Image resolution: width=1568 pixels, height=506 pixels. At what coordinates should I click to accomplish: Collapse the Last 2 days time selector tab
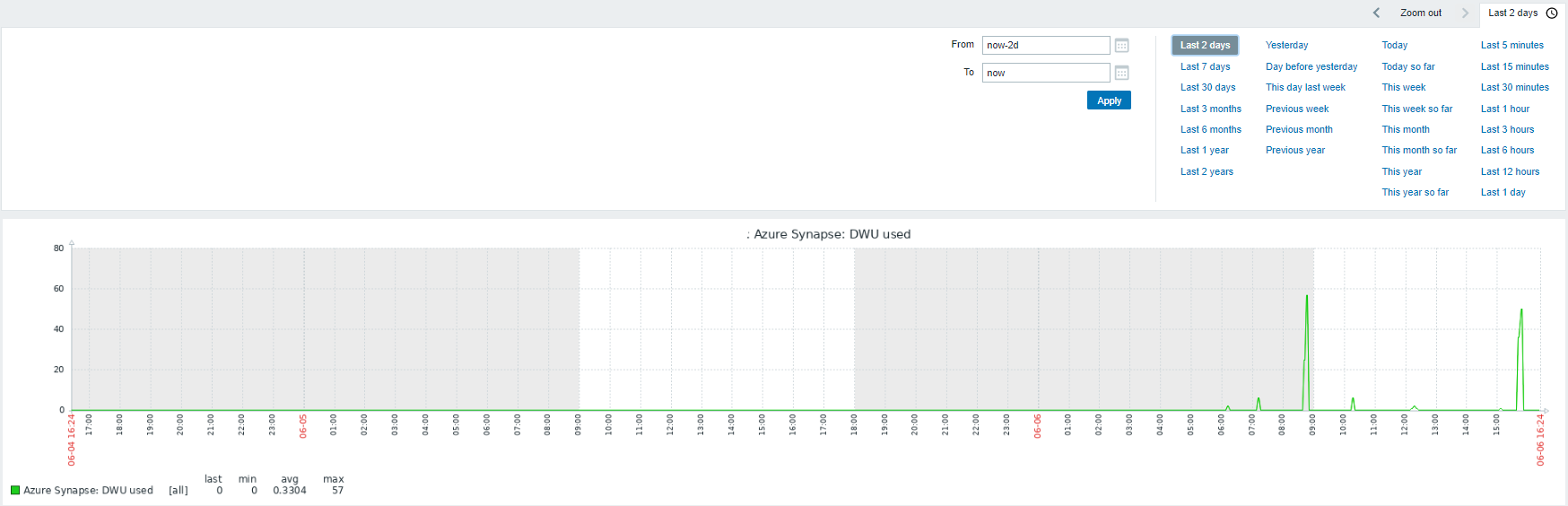[1512, 13]
